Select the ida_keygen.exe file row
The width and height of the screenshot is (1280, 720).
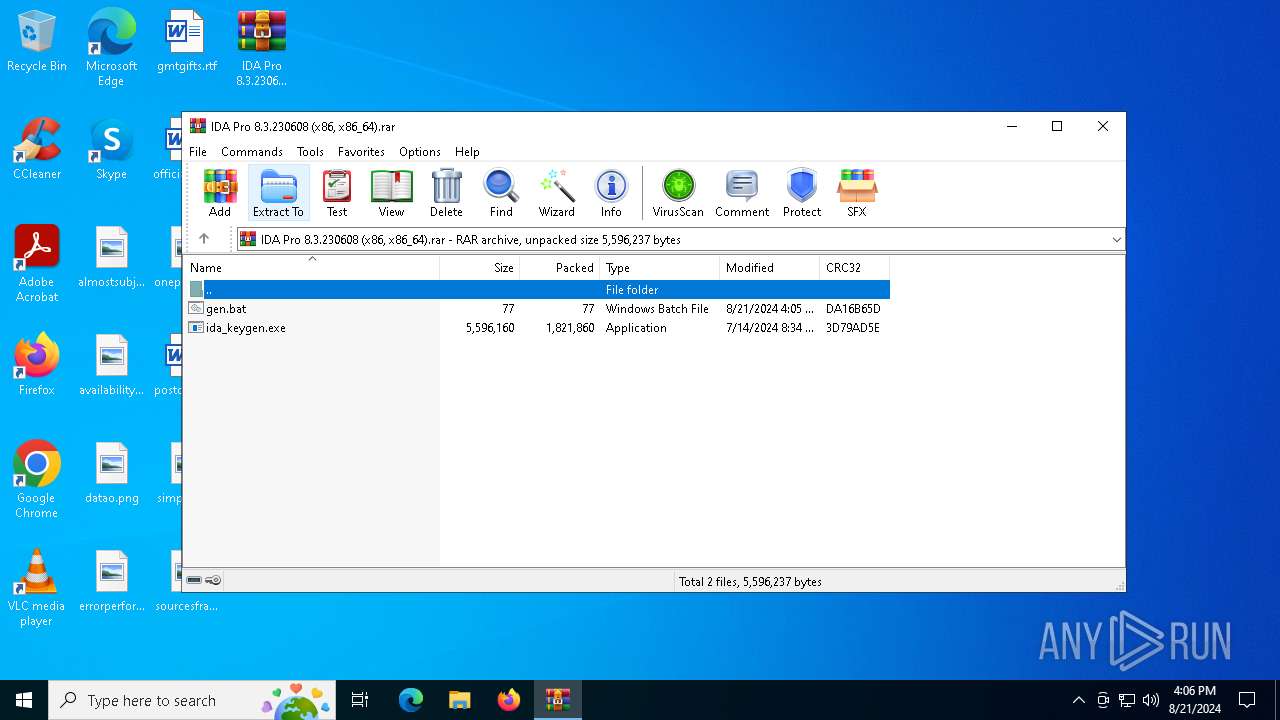coord(537,328)
